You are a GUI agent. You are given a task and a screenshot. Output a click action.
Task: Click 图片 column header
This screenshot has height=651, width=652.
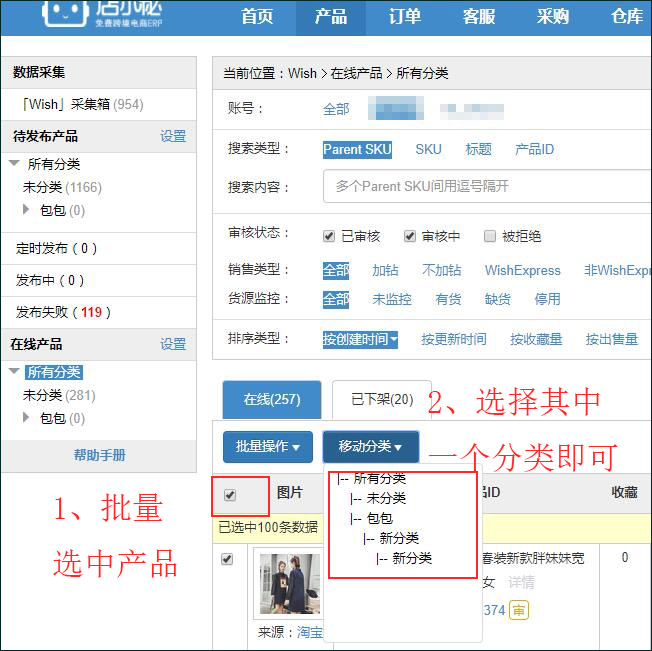pyautogui.click(x=290, y=492)
